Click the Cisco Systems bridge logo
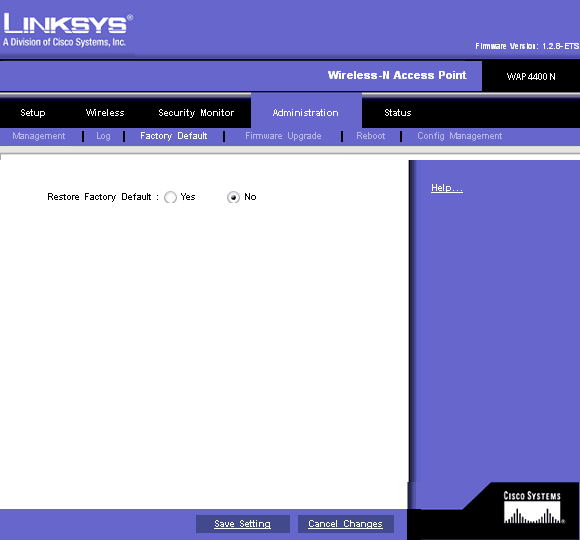Viewport: 580px width, 540px height. coord(533,507)
